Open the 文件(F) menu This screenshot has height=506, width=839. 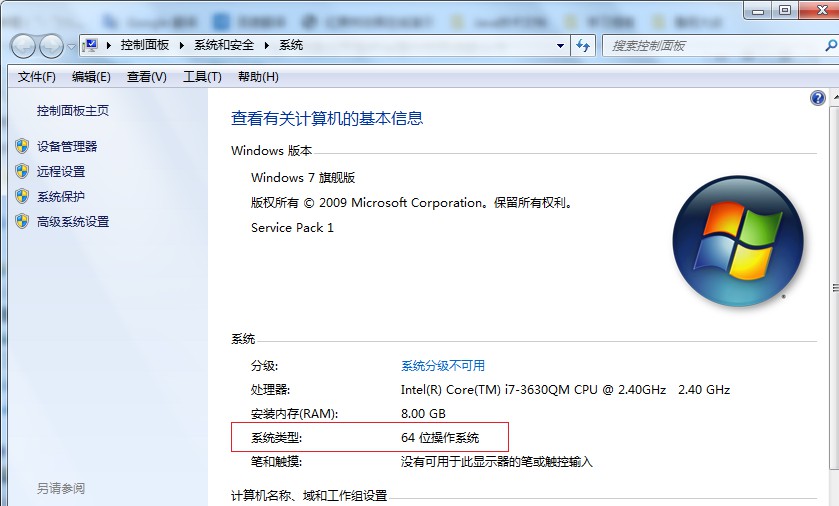[36, 77]
